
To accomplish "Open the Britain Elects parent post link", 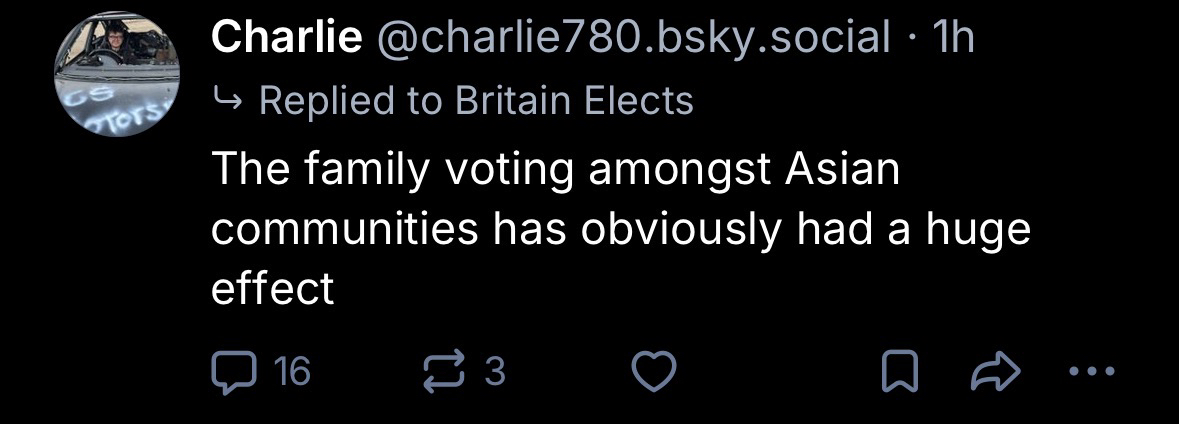I will [573, 100].
